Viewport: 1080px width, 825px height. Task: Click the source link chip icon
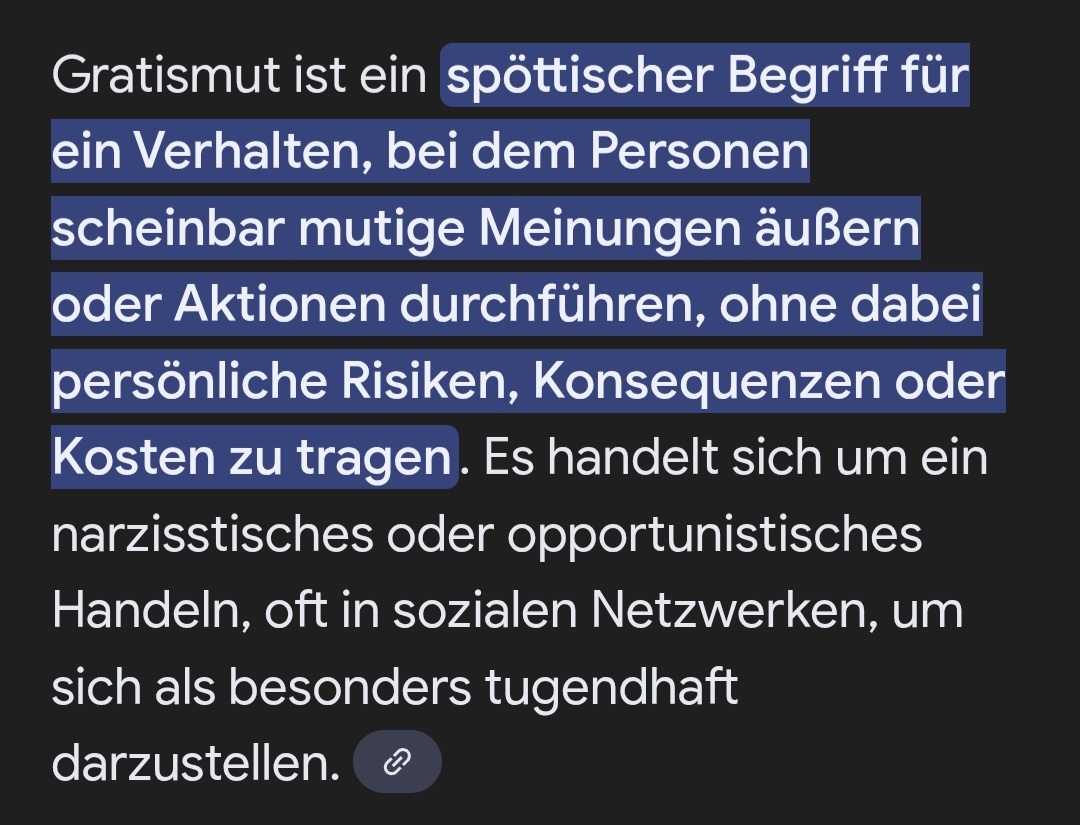point(397,762)
